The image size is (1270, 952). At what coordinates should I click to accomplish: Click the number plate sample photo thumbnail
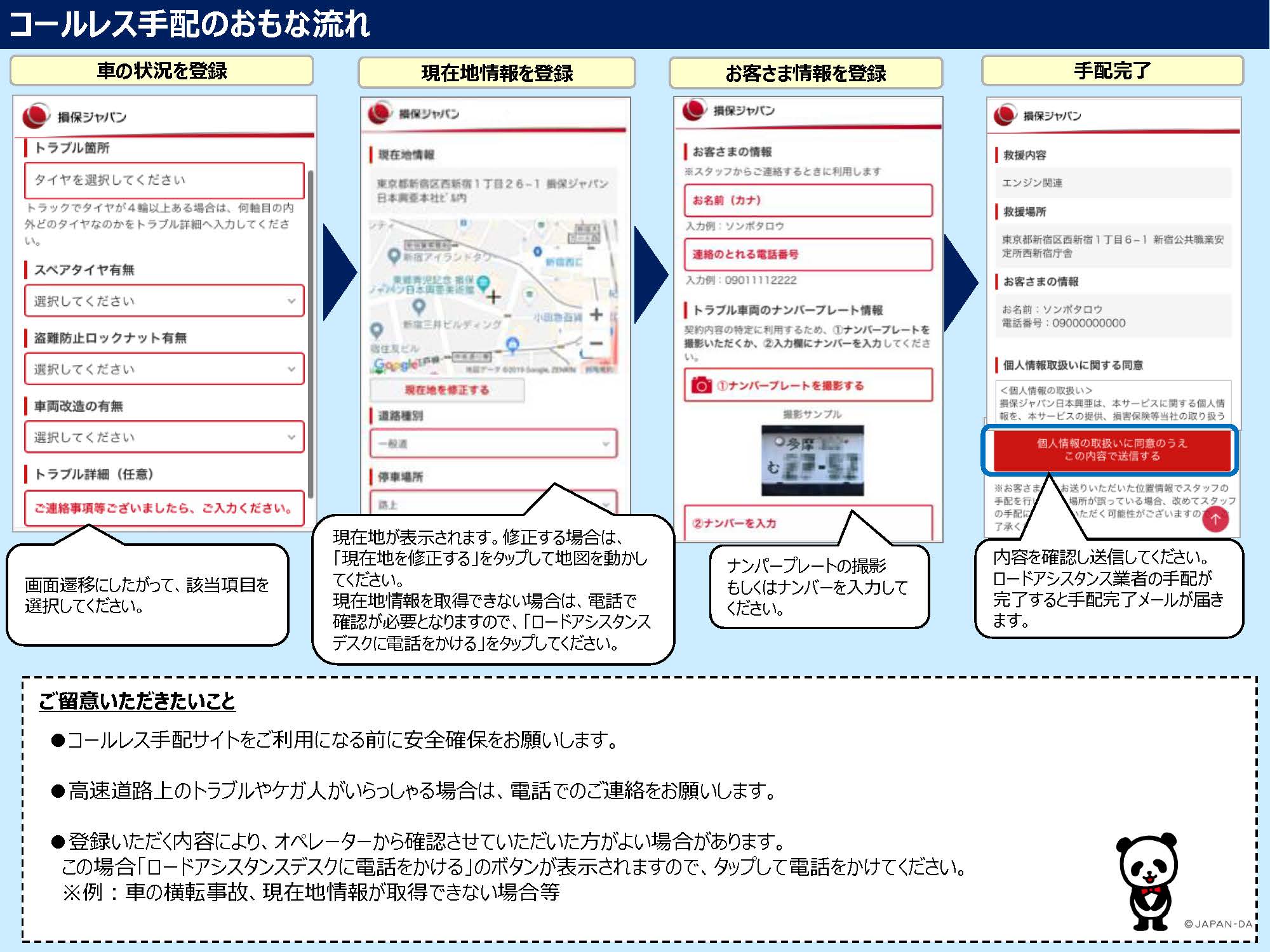pyautogui.click(x=812, y=460)
